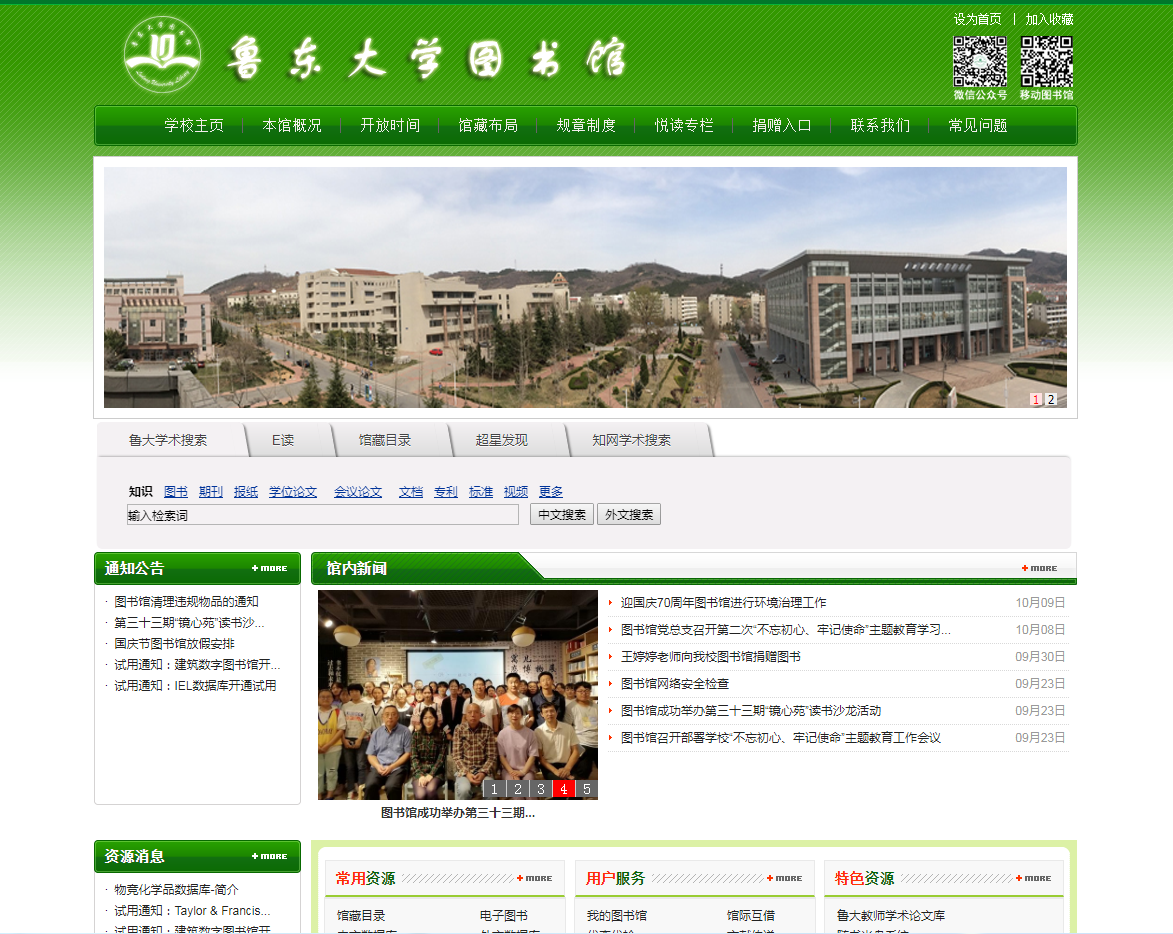This screenshot has height=934, width=1173.
Task: Click 加入收藏 link
Action: coord(1050,19)
